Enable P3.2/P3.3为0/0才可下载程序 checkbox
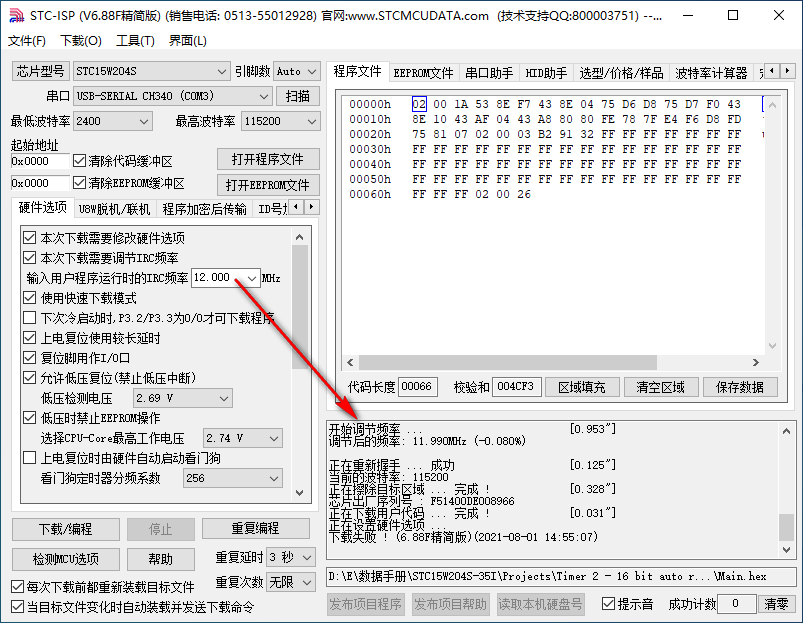The height and width of the screenshot is (623, 803). [x=30, y=318]
